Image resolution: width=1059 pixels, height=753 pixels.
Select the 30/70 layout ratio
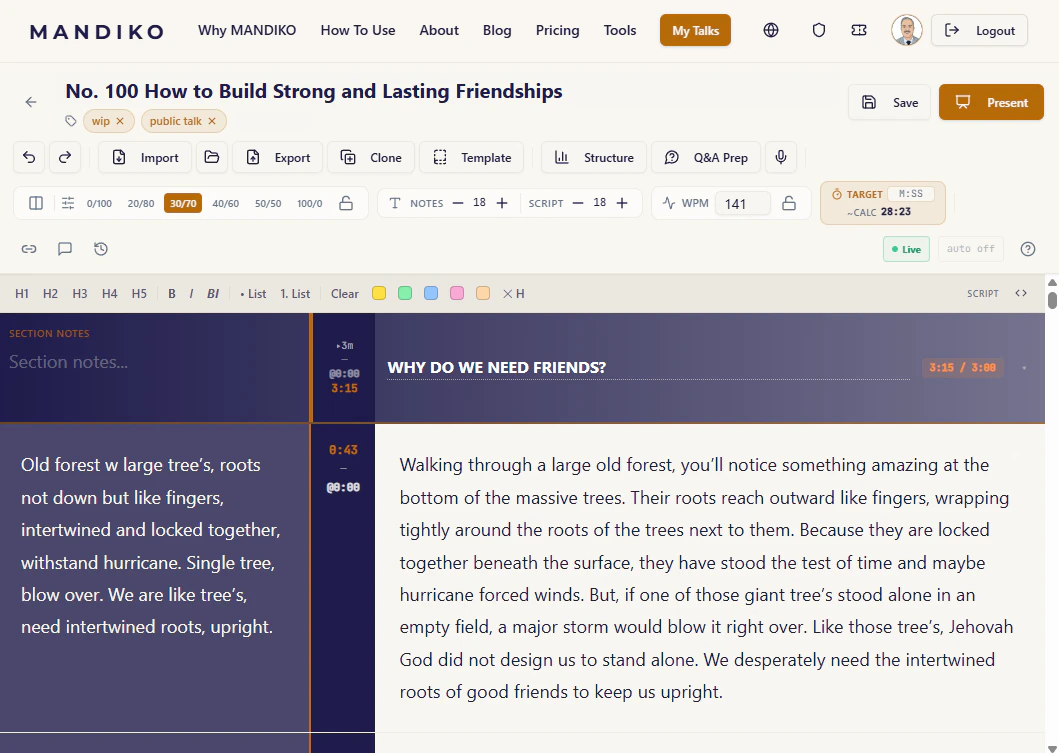[183, 203]
